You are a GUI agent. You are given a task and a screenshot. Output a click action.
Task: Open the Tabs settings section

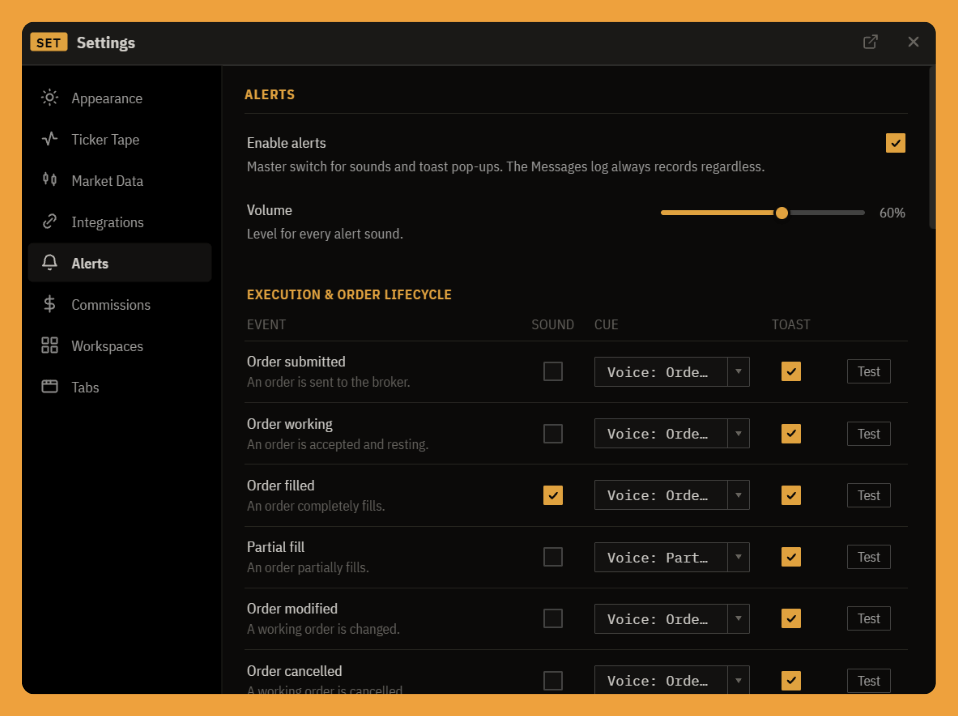[120, 387]
